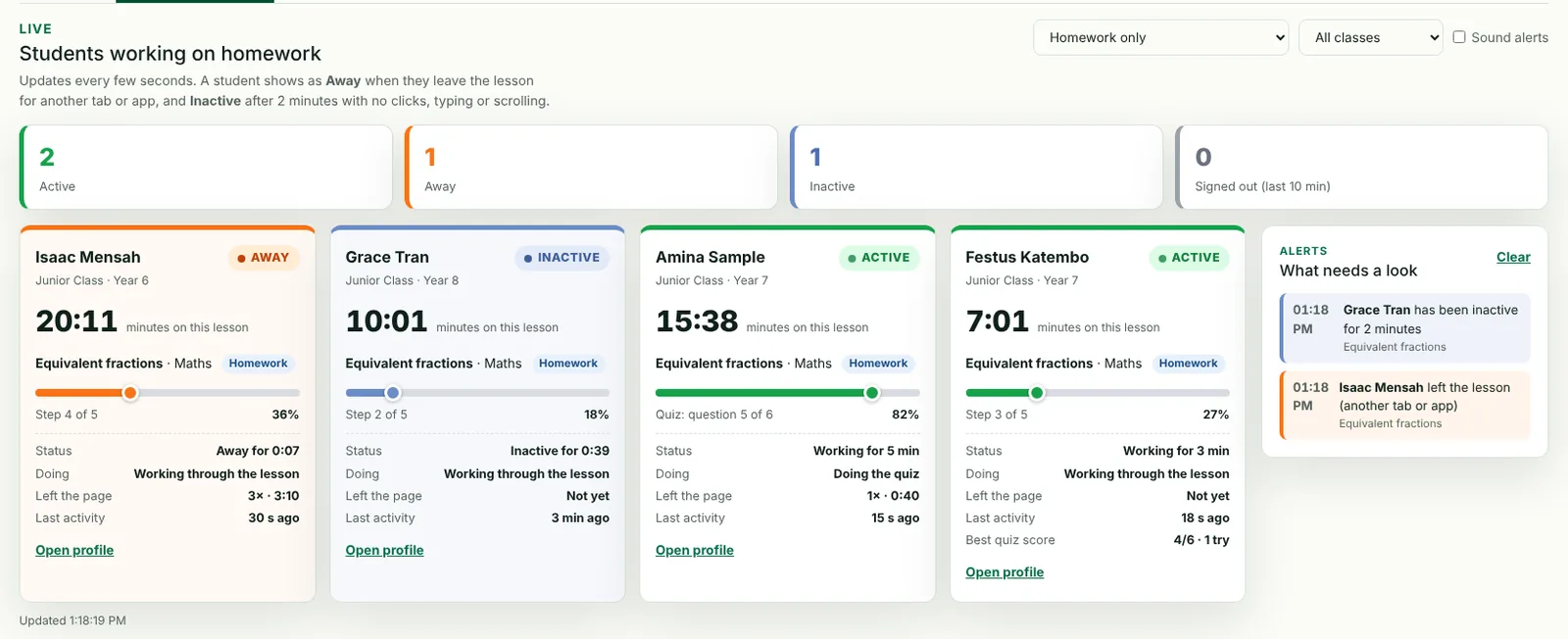
Task: Click the Signed out summary card
Action: [1361, 167]
